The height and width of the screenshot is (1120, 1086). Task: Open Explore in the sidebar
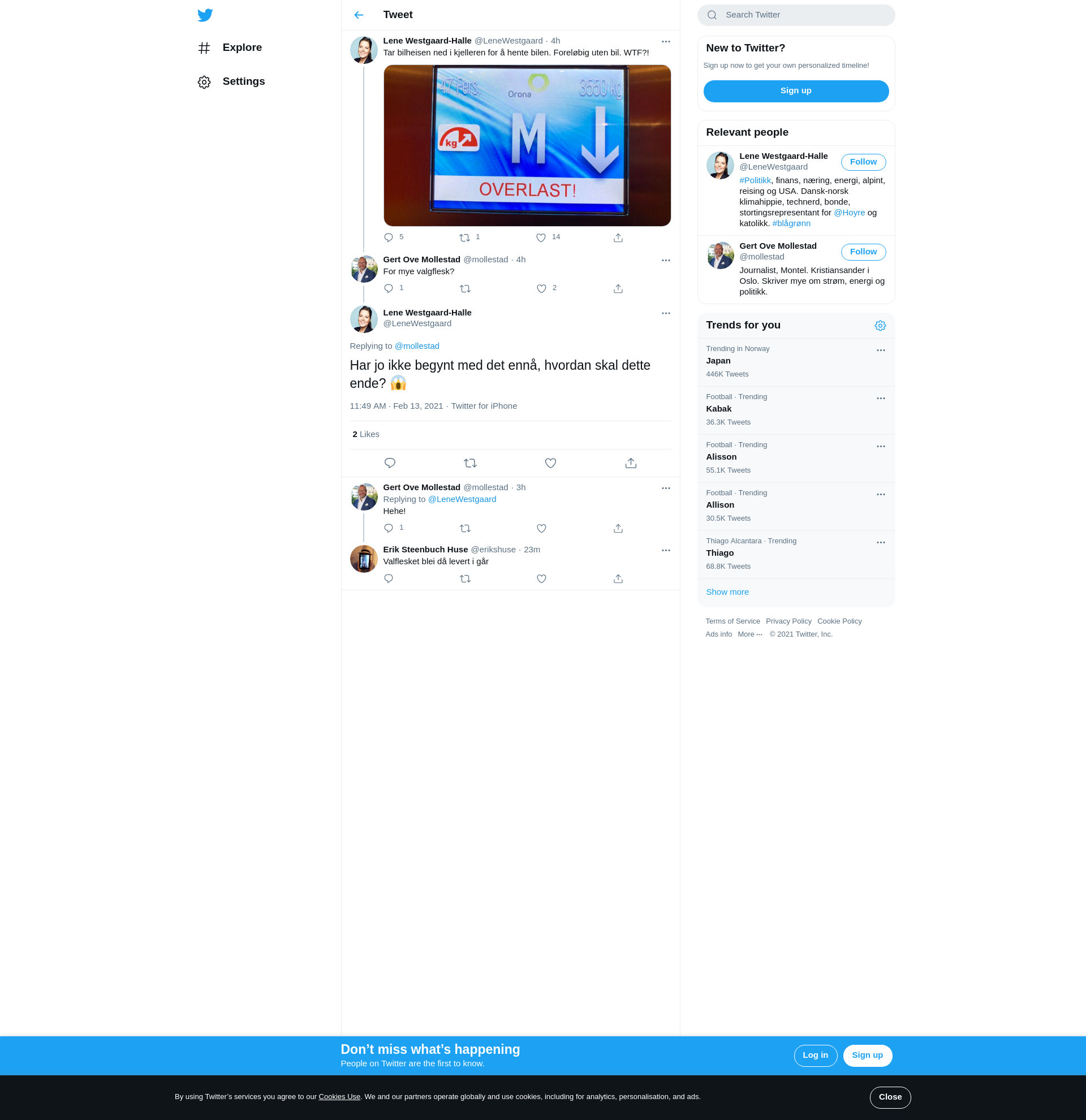point(230,48)
